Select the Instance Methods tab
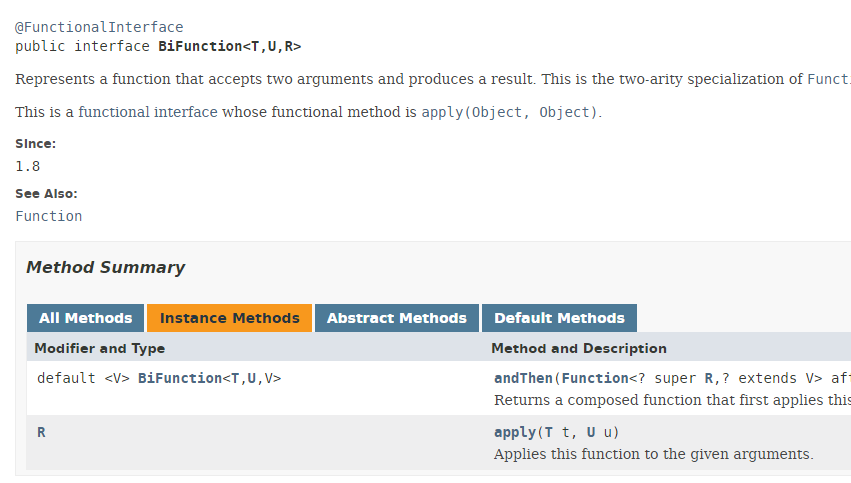 pyautogui.click(x=229, y=318)
